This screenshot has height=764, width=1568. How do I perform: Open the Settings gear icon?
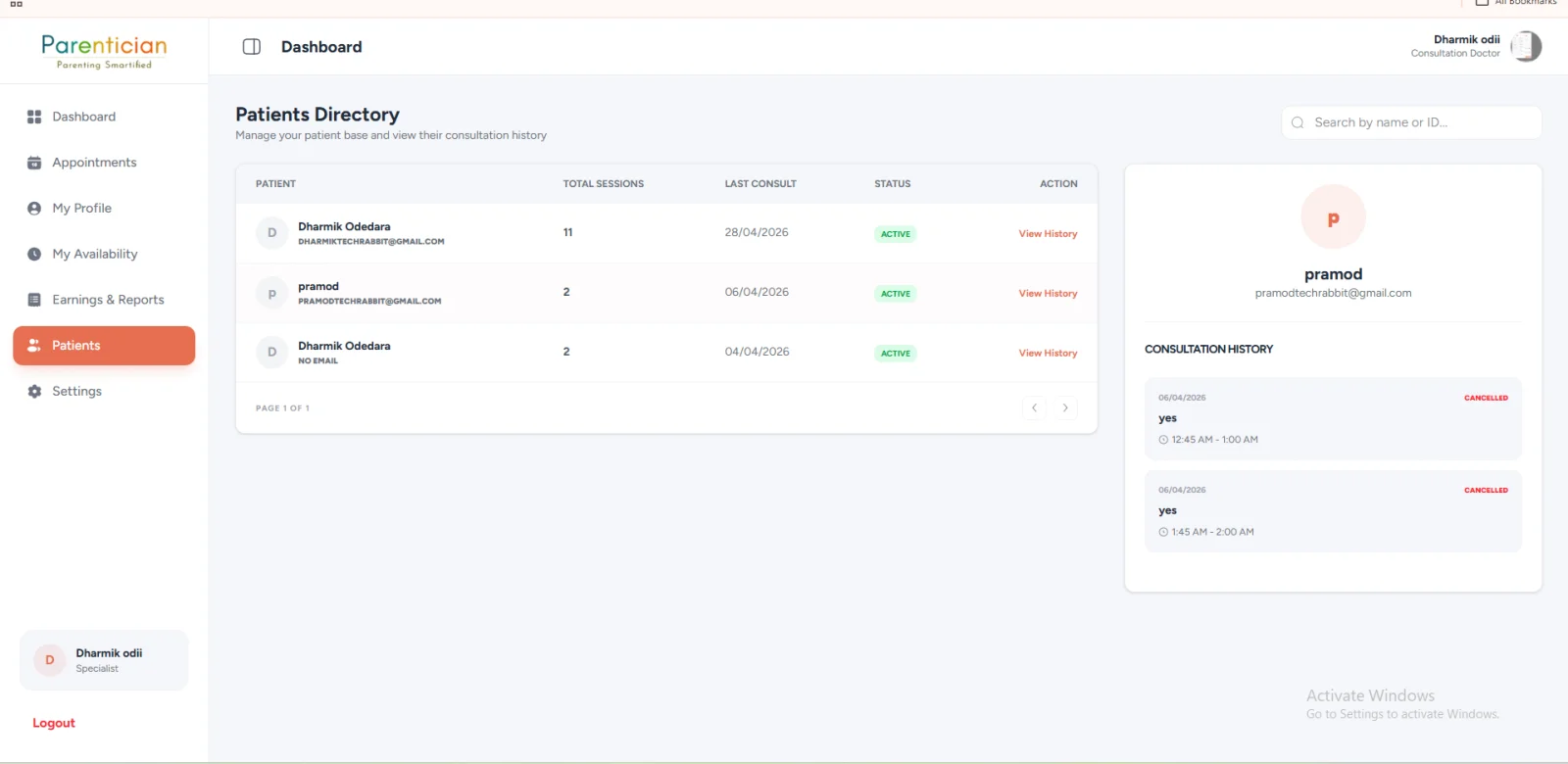34,392
